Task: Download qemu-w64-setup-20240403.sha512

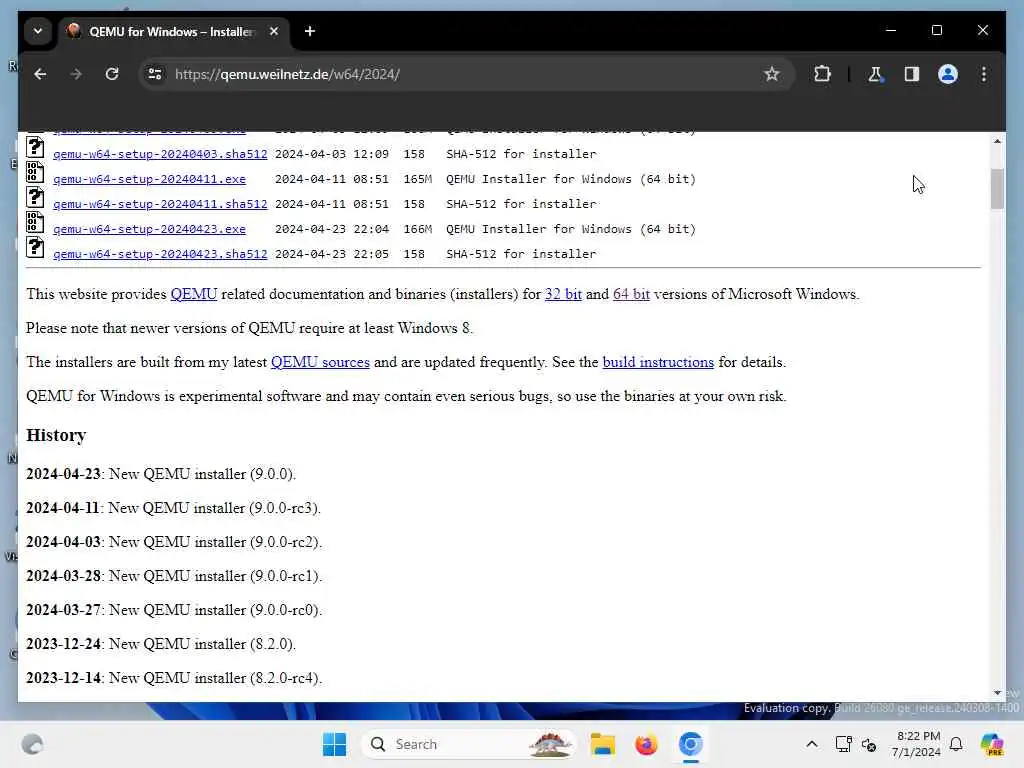Action: coord(160,154)
